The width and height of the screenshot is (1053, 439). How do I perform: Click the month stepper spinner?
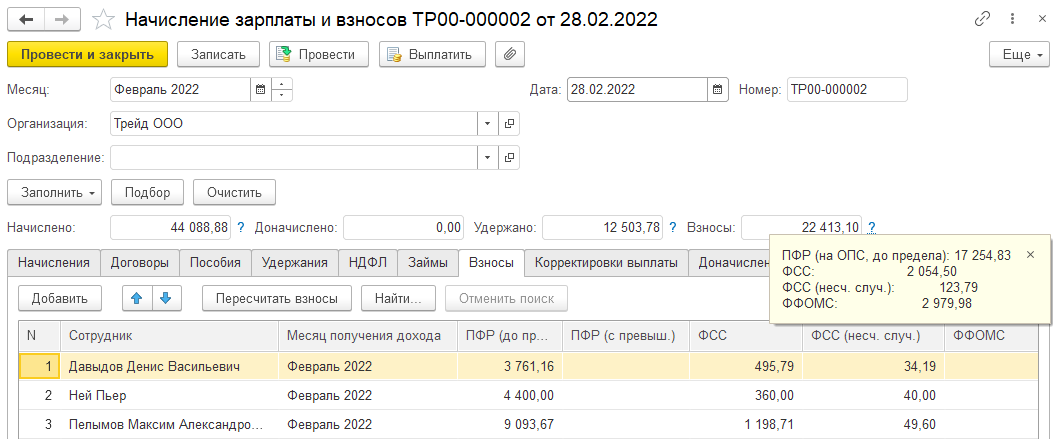(281, 89)
